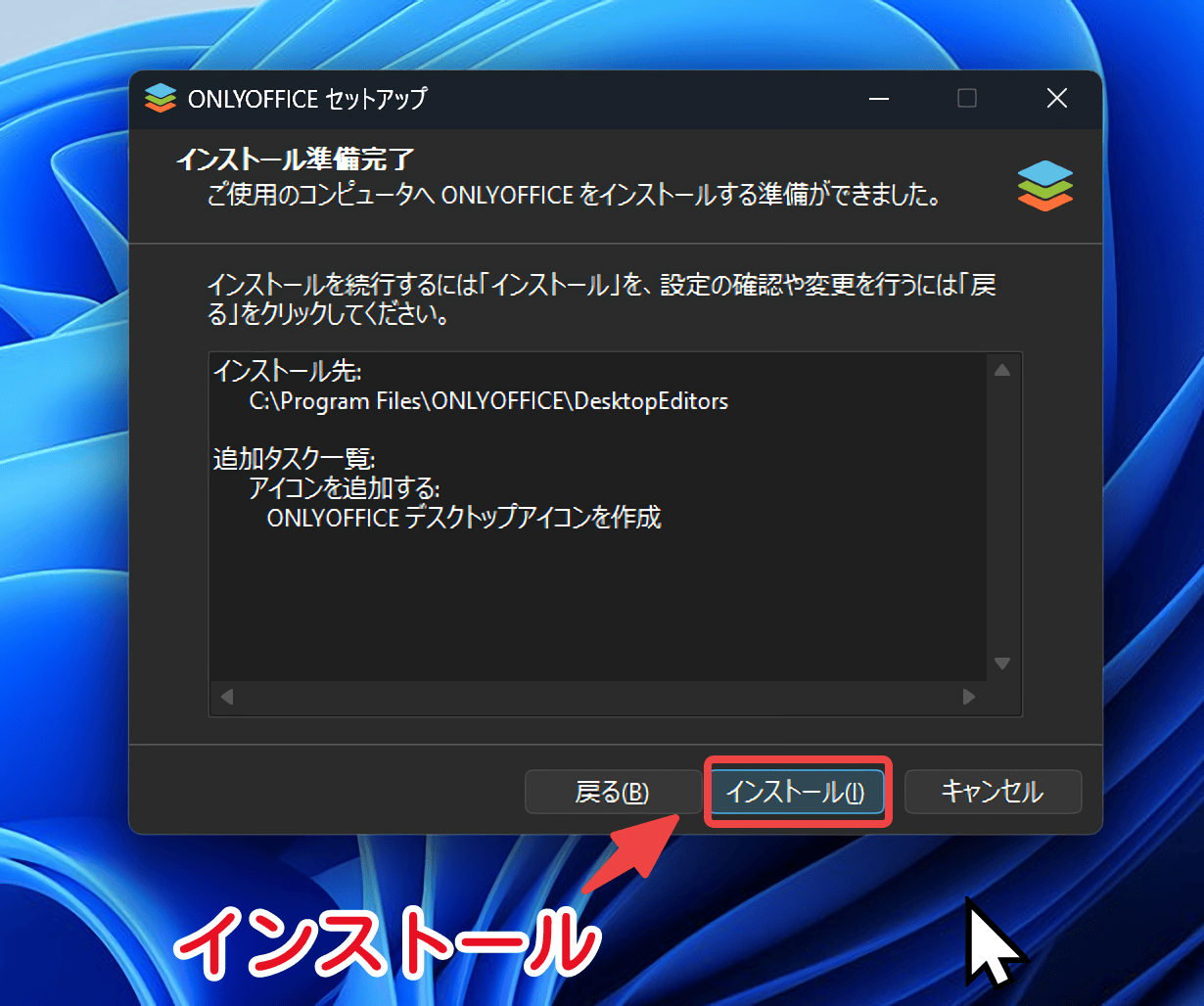1204x1006 pixels.
Task: Click the ONLYOFFICE logo in header panel
Action: pos(1045,186)
